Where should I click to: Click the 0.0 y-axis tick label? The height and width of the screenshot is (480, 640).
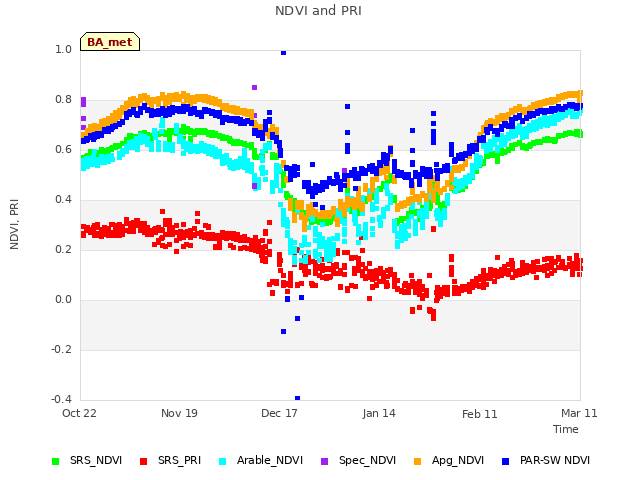pyautogui.click(x=63, y=300)
